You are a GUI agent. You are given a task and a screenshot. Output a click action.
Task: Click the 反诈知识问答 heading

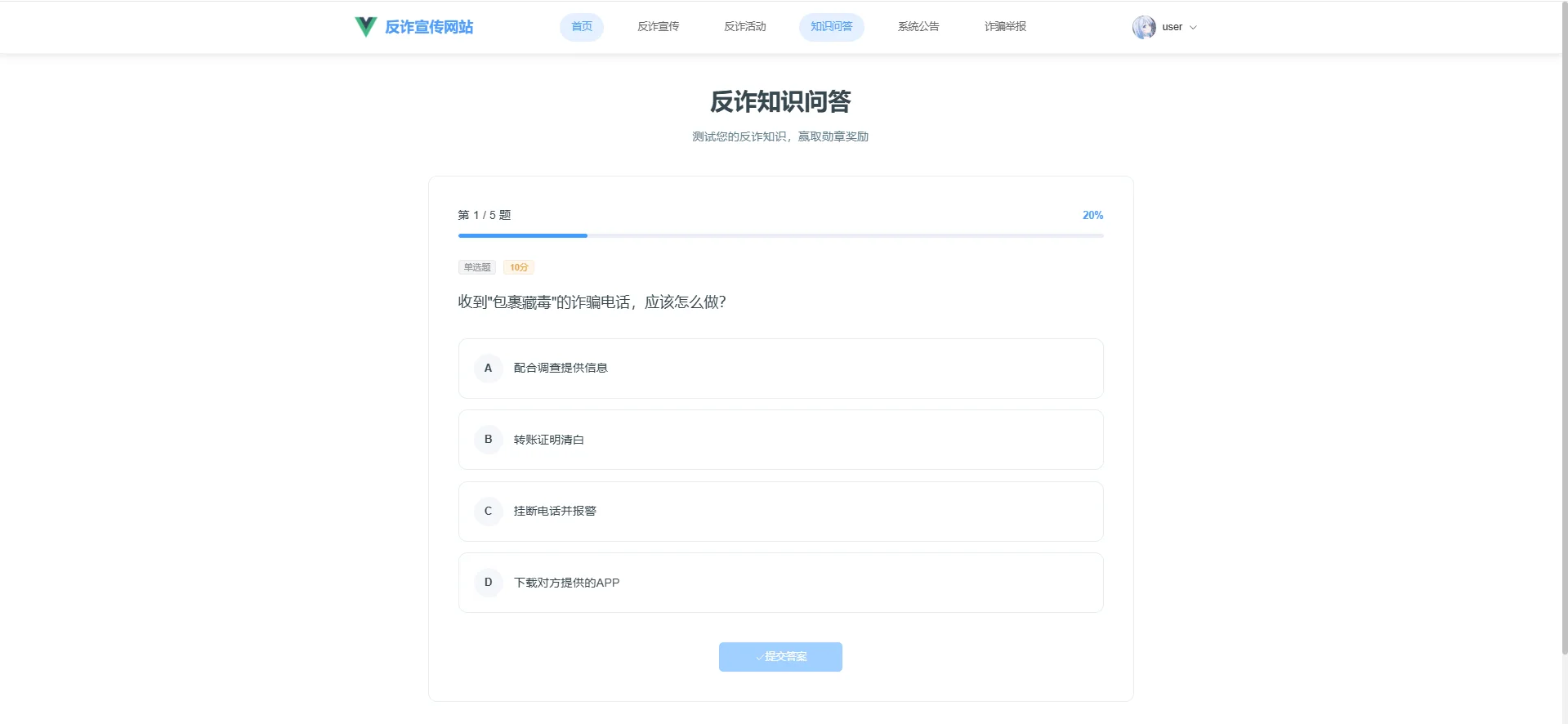click(780, 101)
